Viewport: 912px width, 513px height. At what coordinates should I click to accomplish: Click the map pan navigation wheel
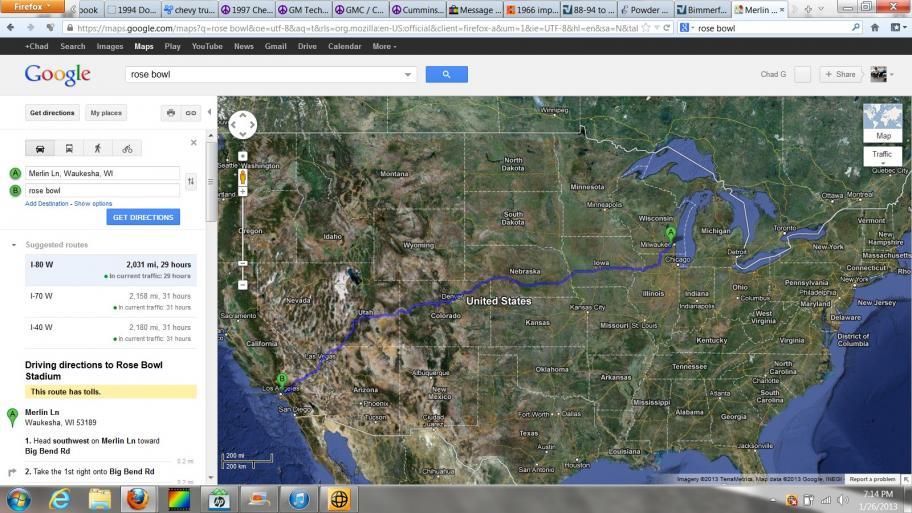click(243, 124)
